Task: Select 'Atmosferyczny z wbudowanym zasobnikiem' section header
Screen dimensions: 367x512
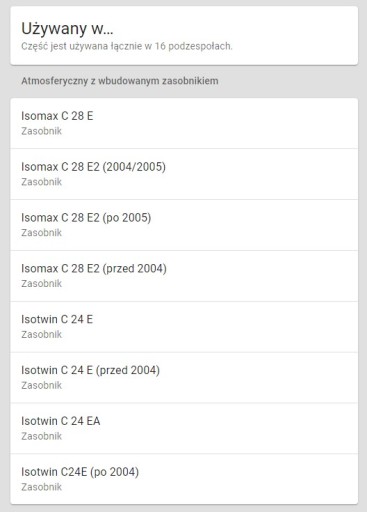Action: 120,81
